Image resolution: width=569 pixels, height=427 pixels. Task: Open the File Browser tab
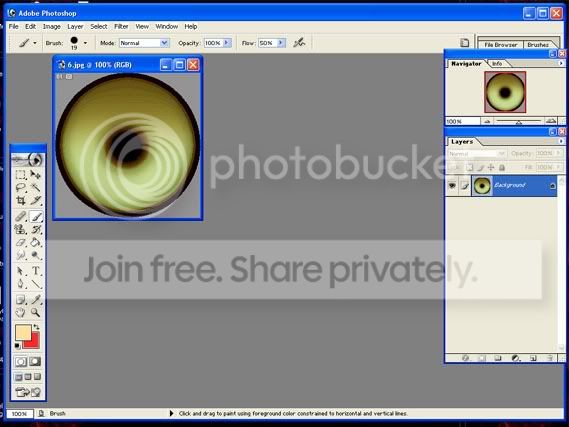[500, 45]
